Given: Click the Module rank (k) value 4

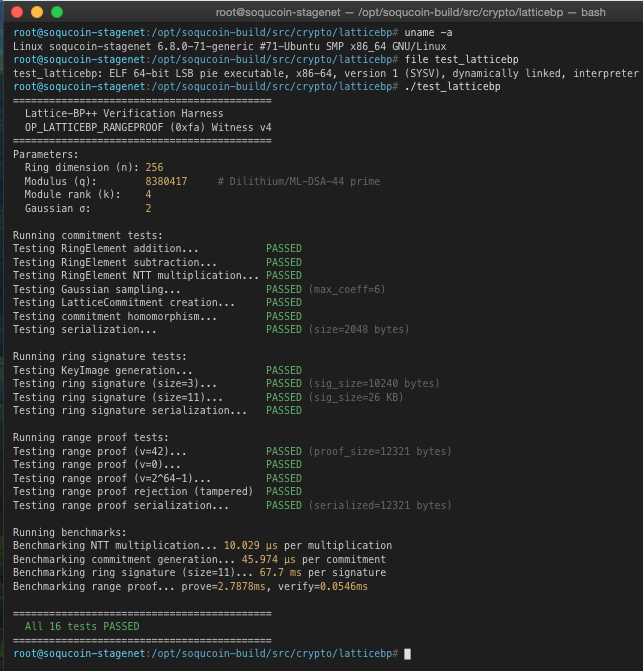Looking at the screenshot, I should (x=148, y=194).
